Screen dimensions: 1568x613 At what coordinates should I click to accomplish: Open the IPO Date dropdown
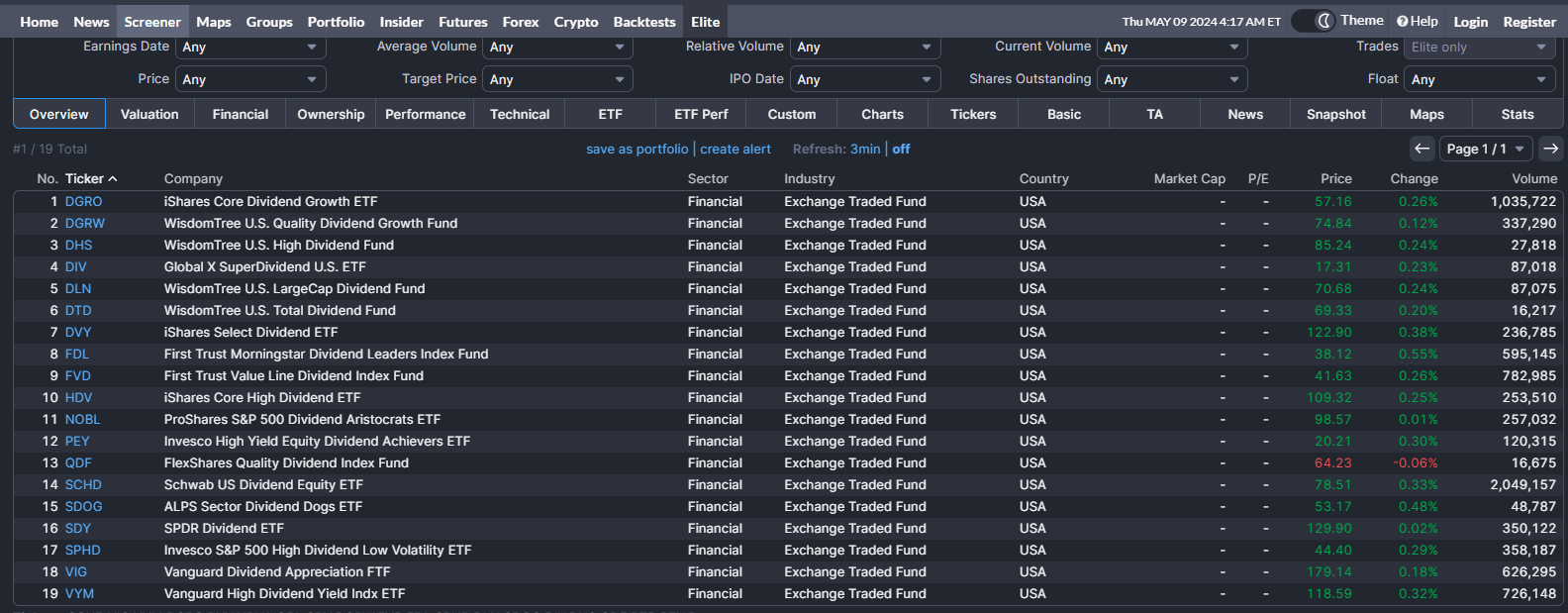[x=865, y=79]
